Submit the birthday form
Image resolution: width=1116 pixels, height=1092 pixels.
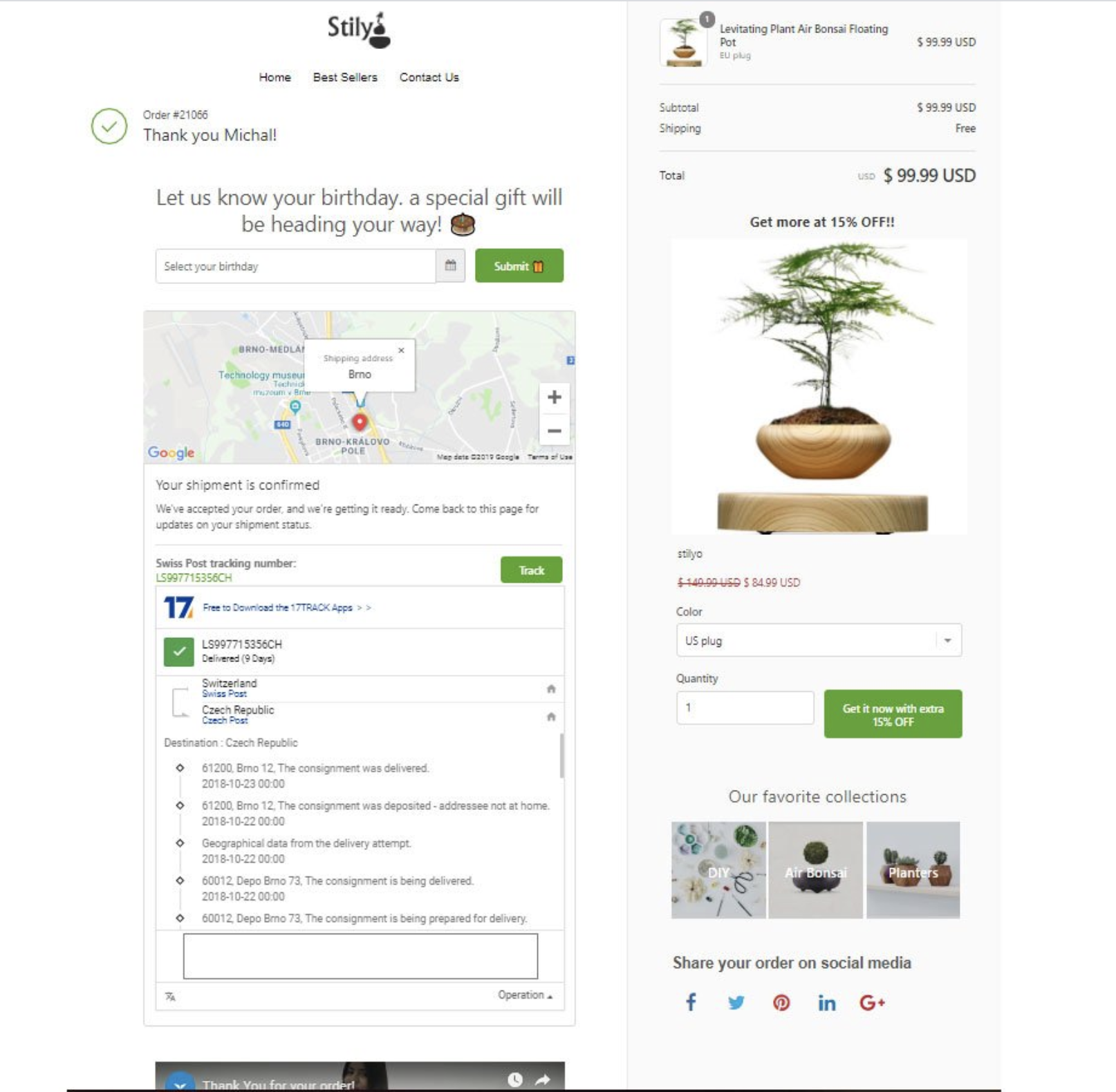pyautogui.click(x=519, y=265)
